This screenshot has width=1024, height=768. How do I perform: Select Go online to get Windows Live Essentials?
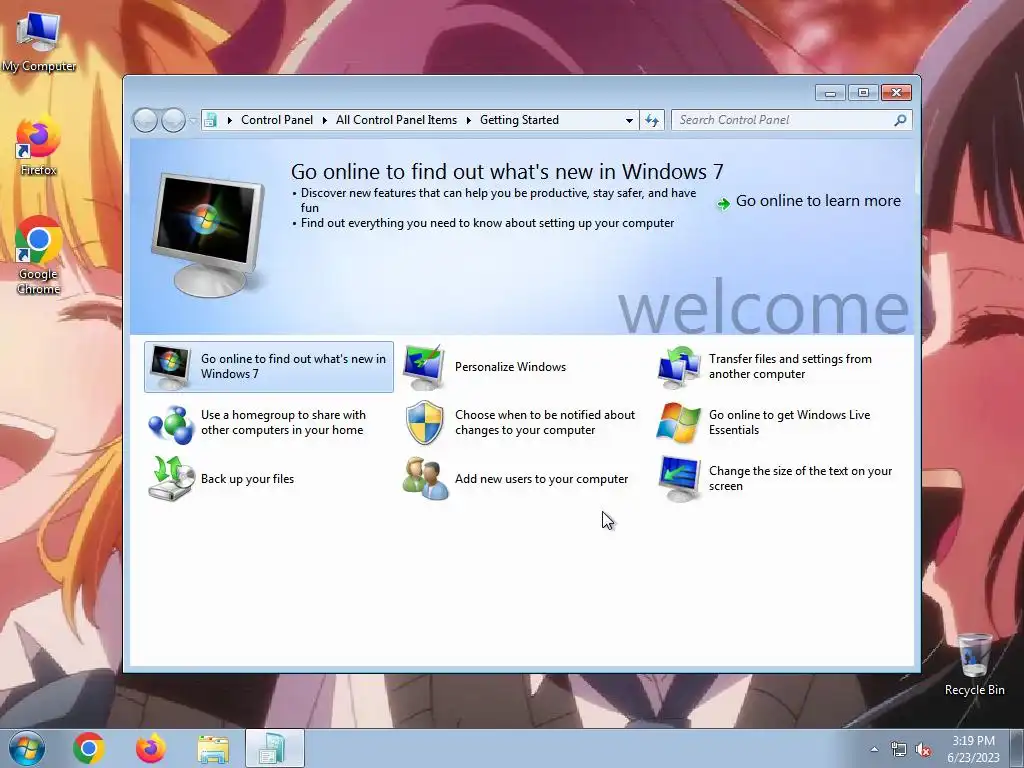tap(789, 423)
